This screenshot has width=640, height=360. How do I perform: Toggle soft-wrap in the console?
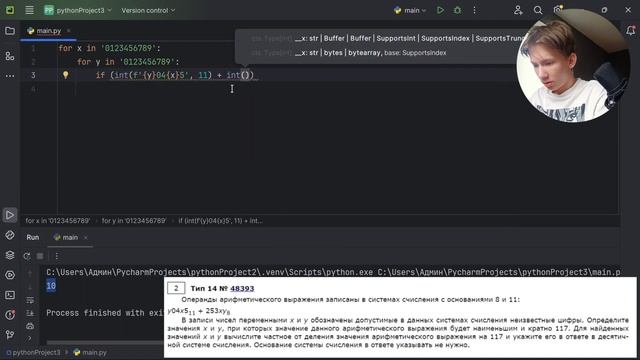click(x=30, y=300)
